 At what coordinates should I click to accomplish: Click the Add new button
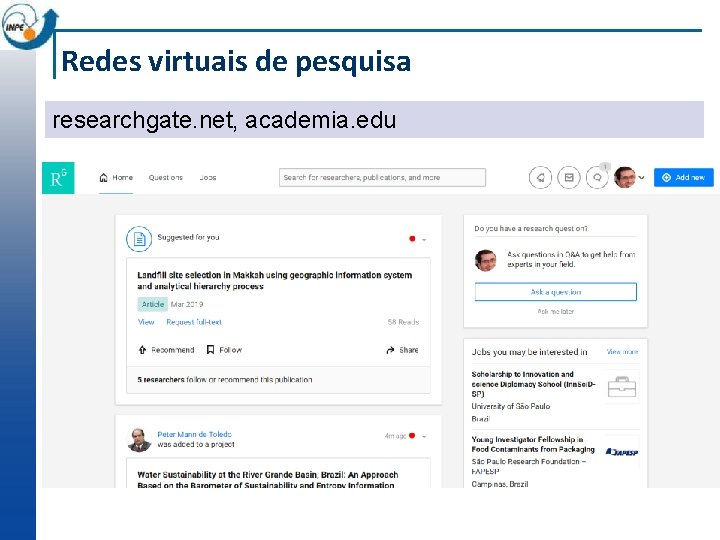click(684, 178)
